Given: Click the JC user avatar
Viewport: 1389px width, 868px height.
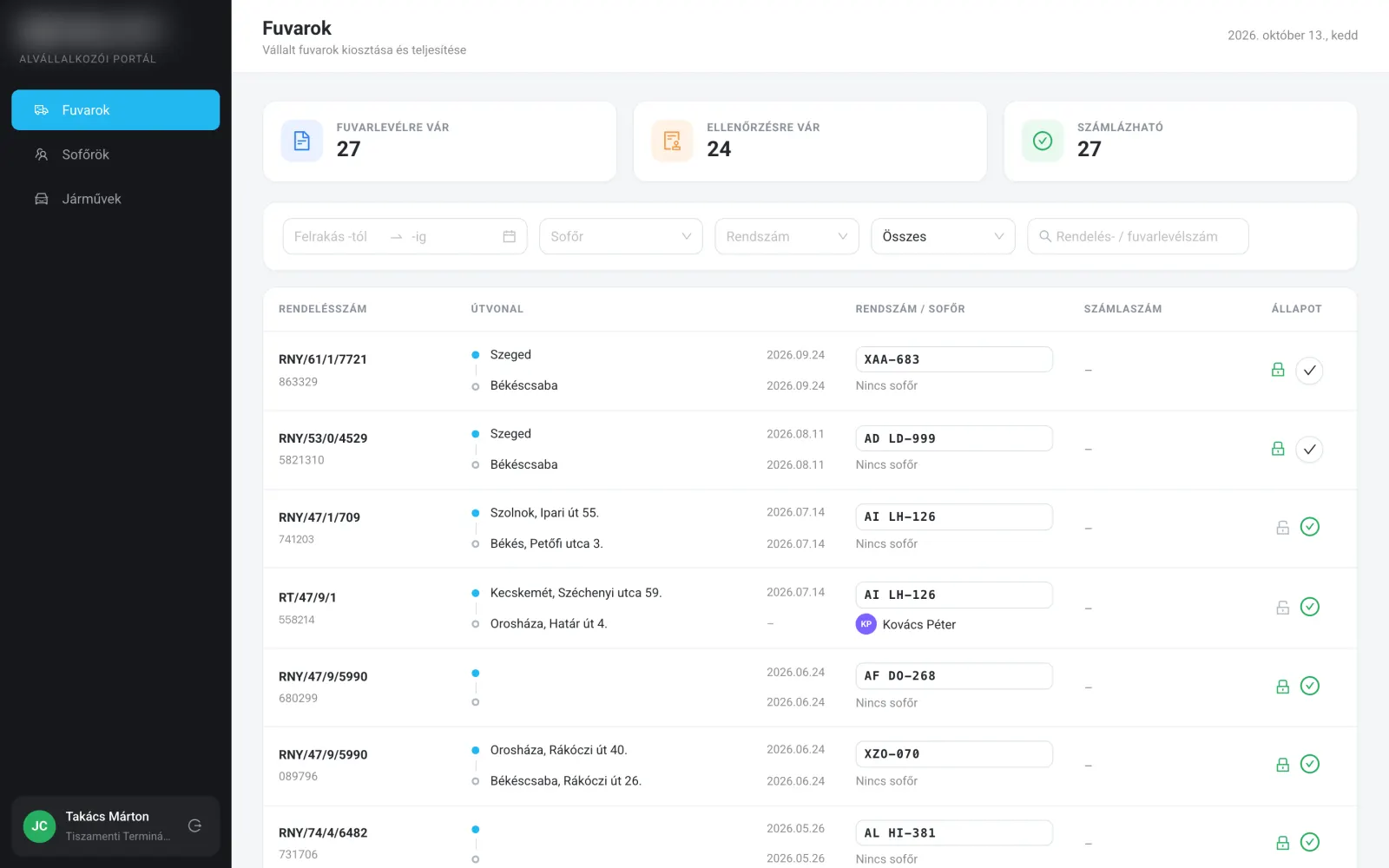Looking at the screenshot, I should pos(40,825).
